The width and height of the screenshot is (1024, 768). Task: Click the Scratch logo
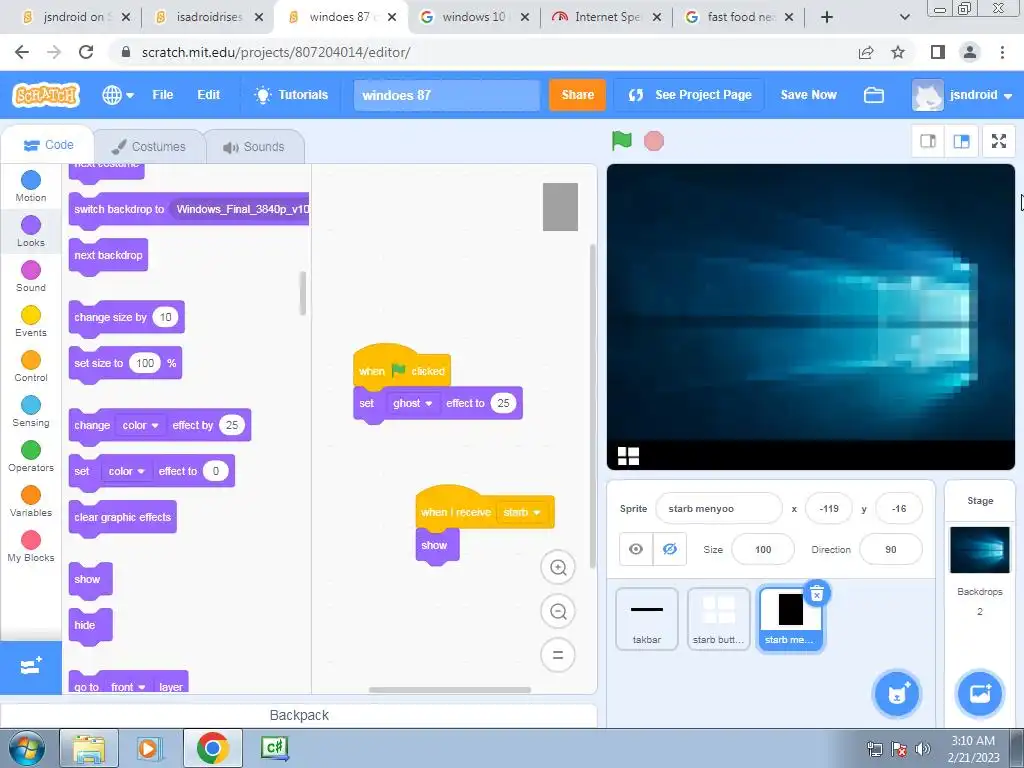tap(46, 95)
